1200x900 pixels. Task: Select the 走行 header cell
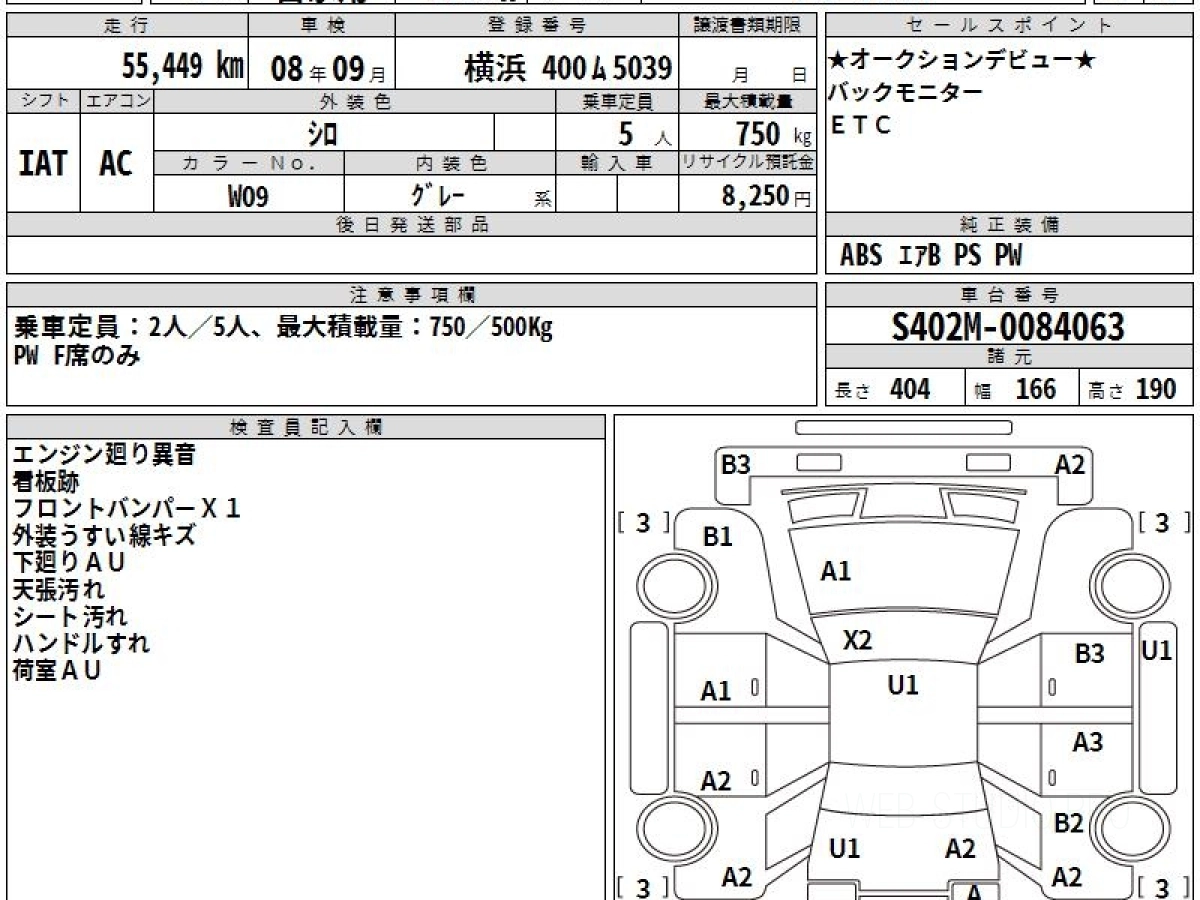[x=127, y=26]
